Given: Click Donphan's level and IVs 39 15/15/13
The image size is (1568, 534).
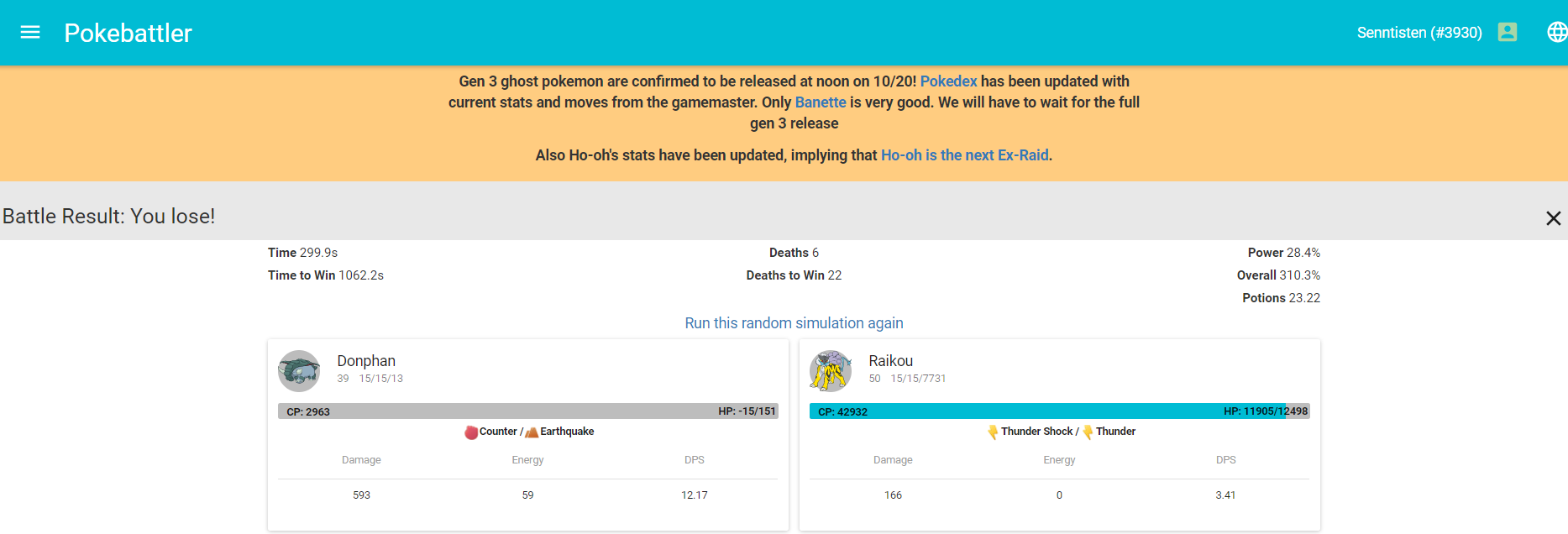Looking at the screenshot, I should (370, 379).
